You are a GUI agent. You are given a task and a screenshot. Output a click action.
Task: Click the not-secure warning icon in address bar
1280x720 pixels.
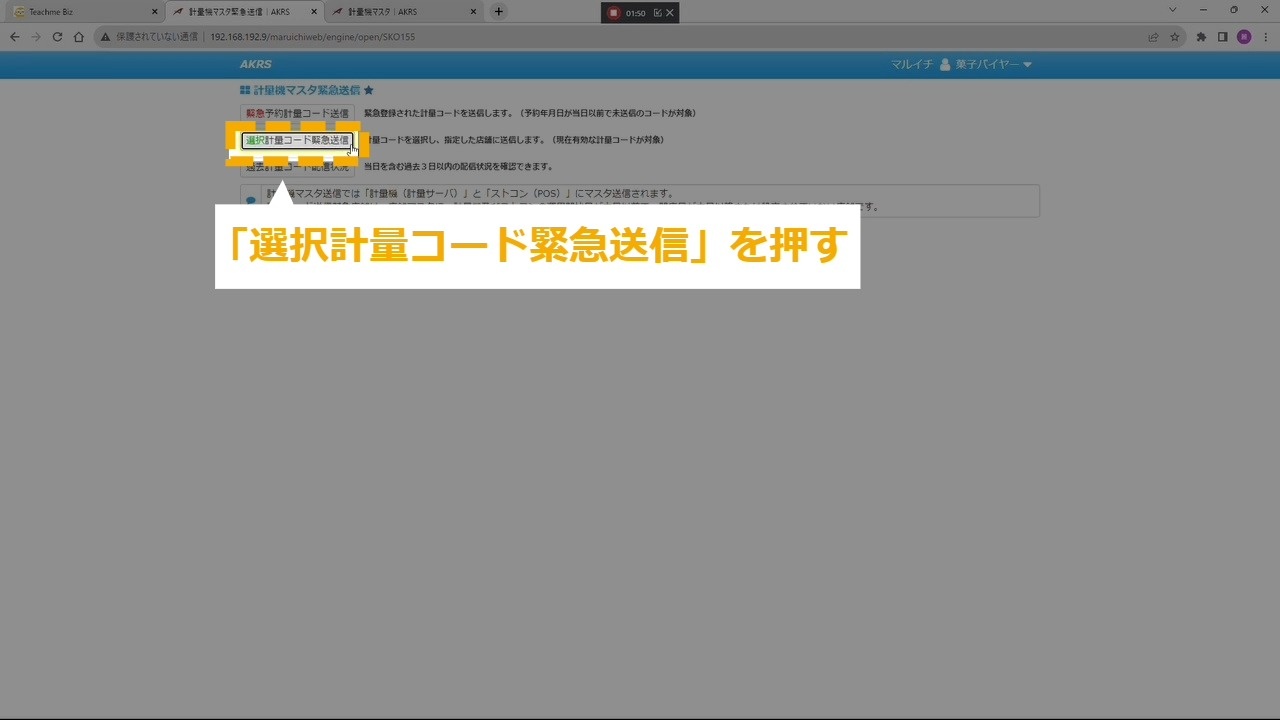pos(105,37)
